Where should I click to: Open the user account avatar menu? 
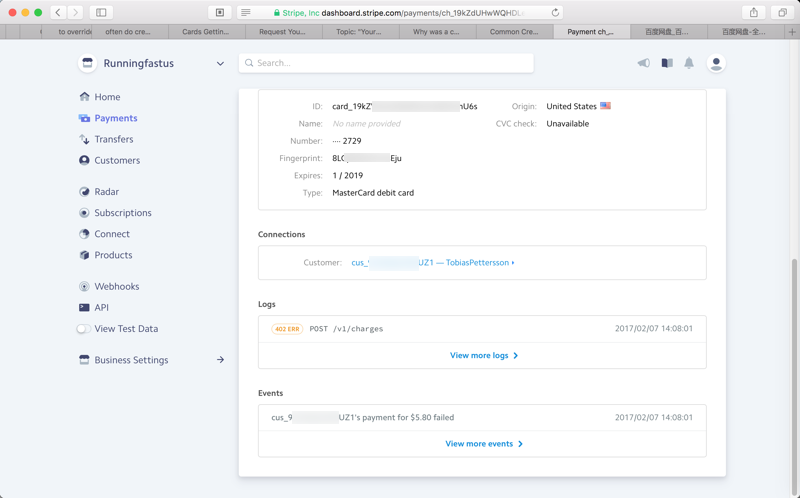[x=716, y=63]
